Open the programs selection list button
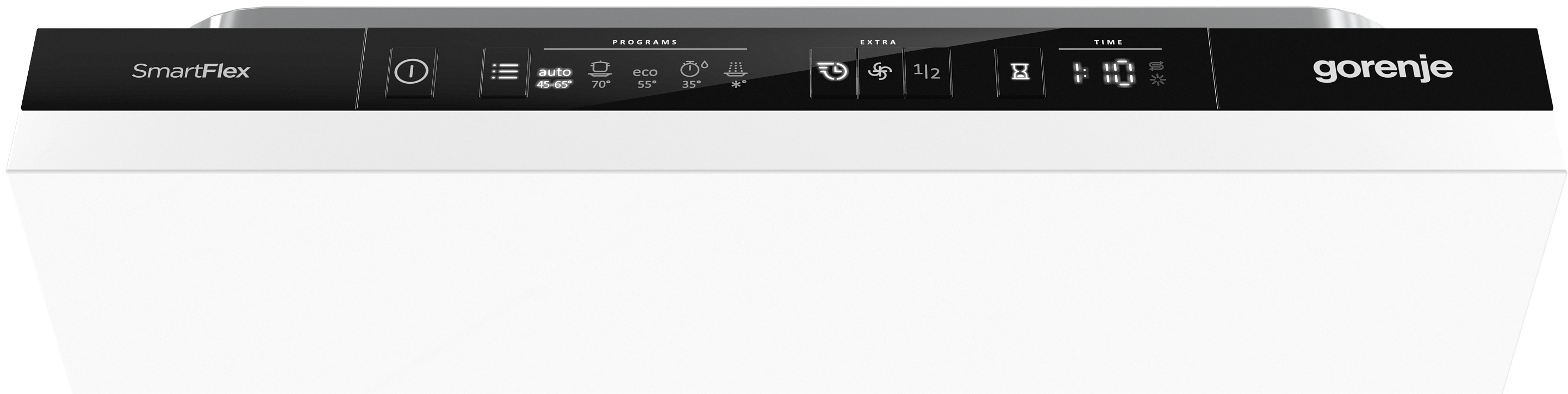The height and width of the screenshot is (394, 1568). (504, 72)
